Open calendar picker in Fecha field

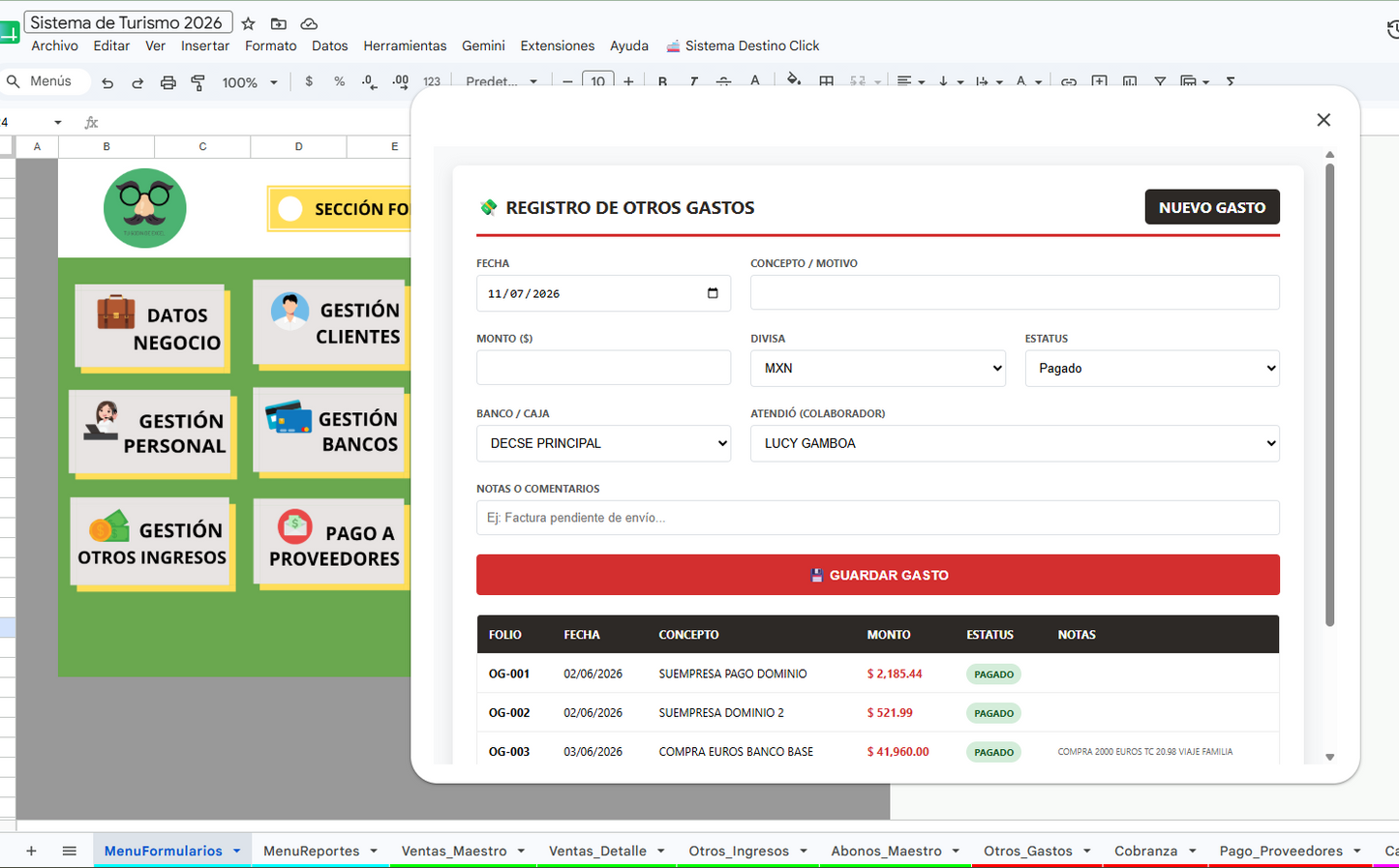(713, 293)
